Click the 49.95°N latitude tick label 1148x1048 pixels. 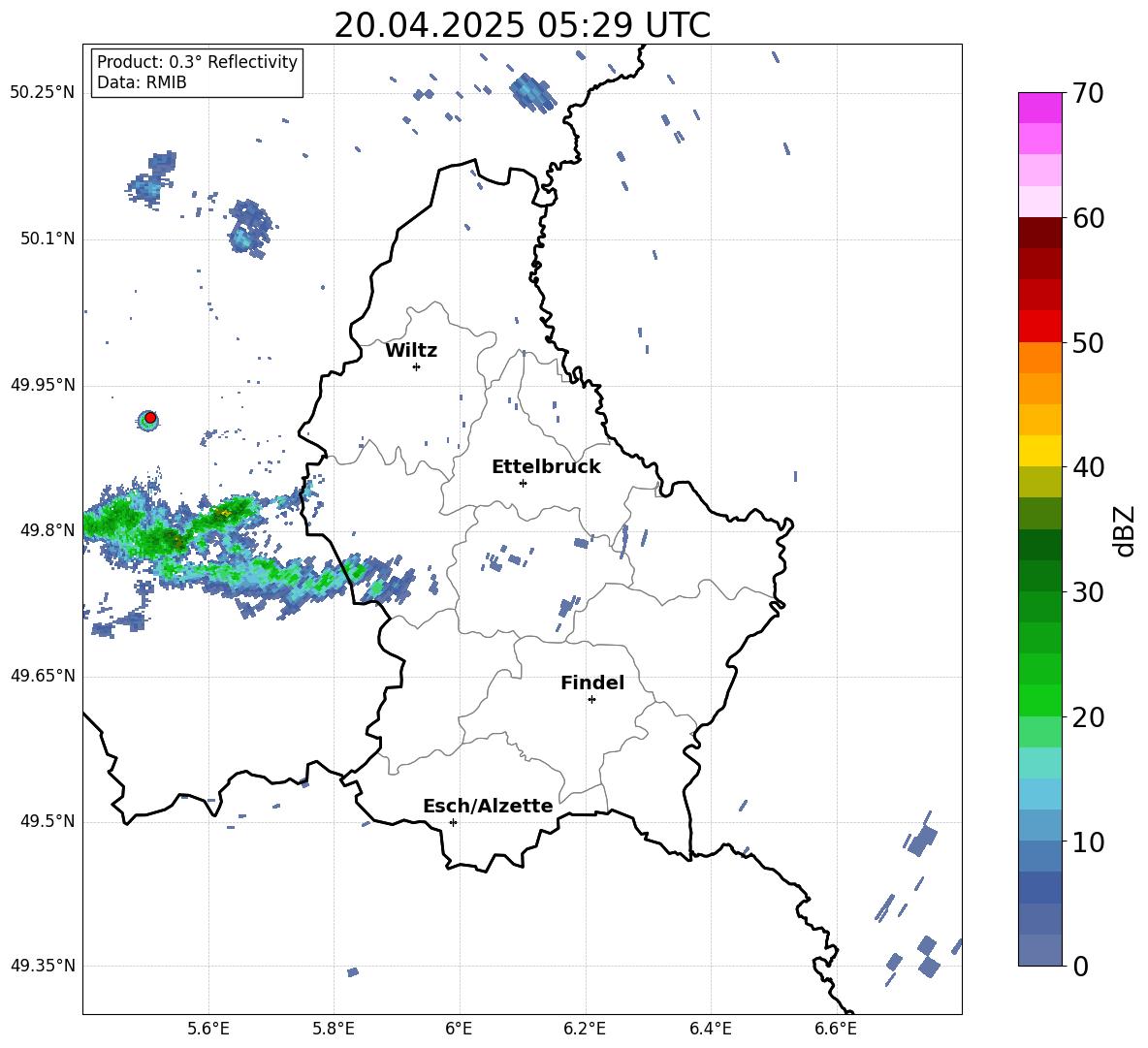click(43, 385)
